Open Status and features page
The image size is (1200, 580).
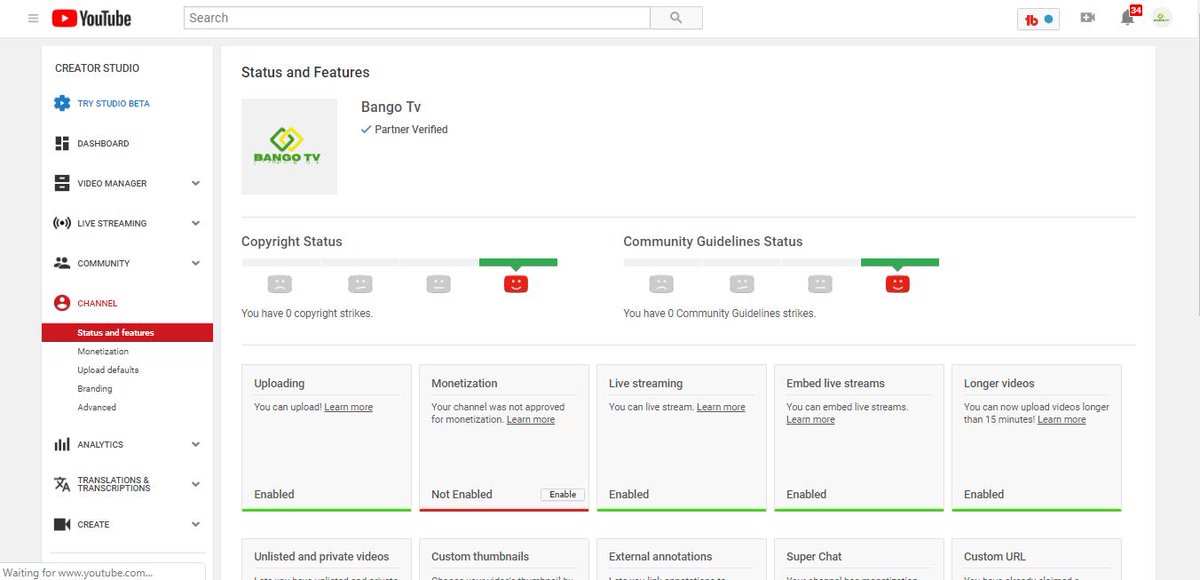point(127,333)
